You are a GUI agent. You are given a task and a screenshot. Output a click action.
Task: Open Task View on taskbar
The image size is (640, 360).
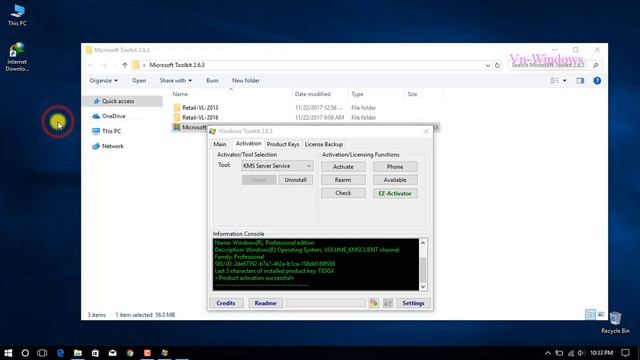(42, 353)
